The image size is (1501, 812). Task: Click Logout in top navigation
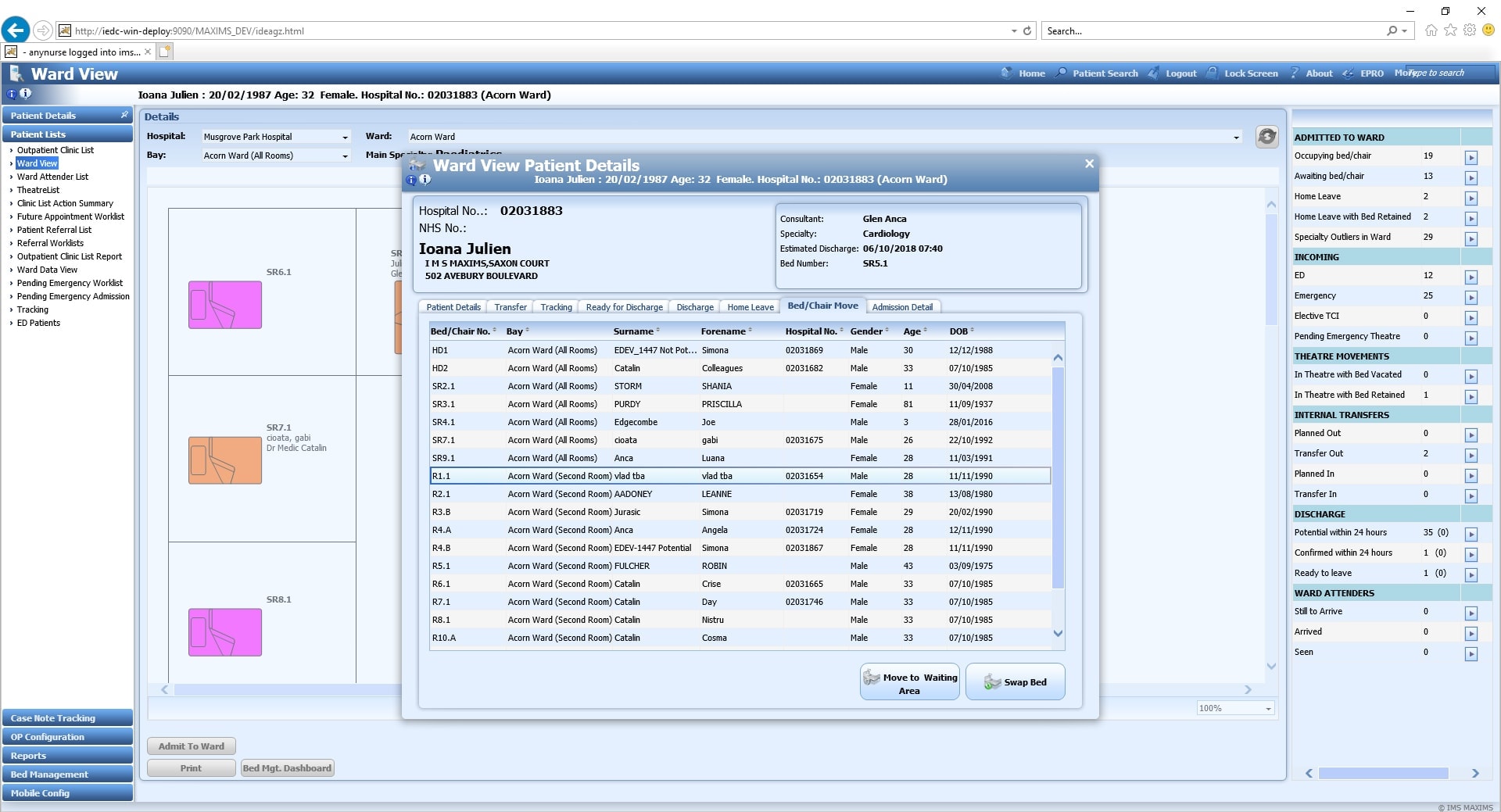(x=1180, y=73)
